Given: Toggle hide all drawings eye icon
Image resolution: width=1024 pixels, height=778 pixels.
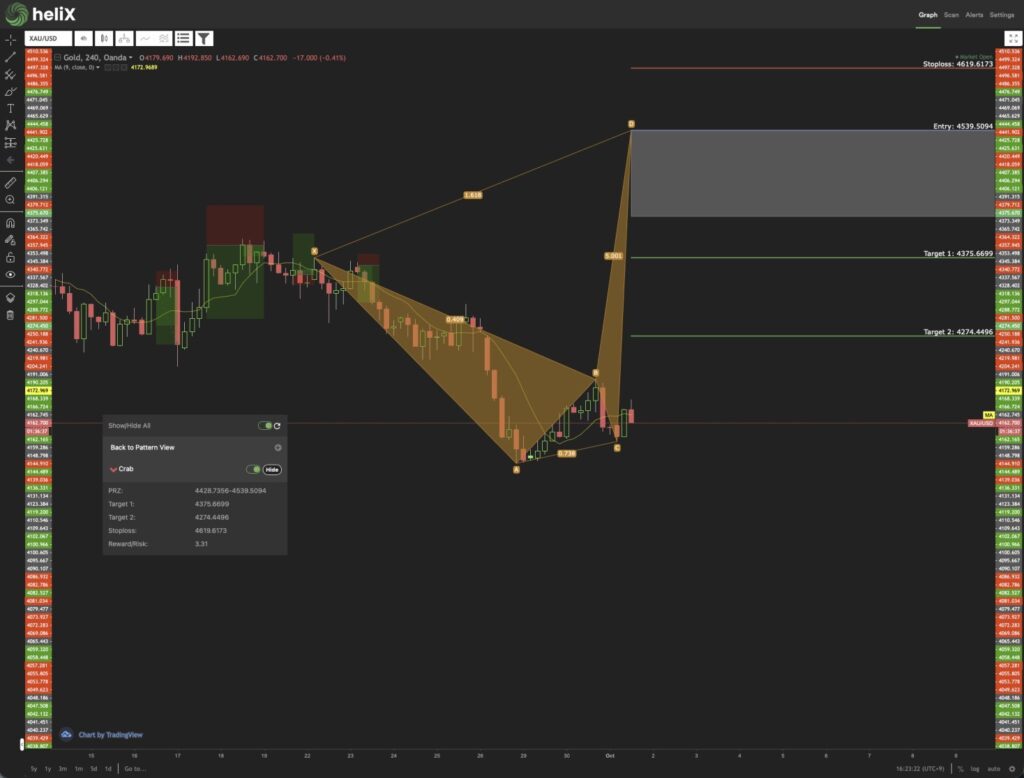Looking at the screenshot, I should 10,274.
